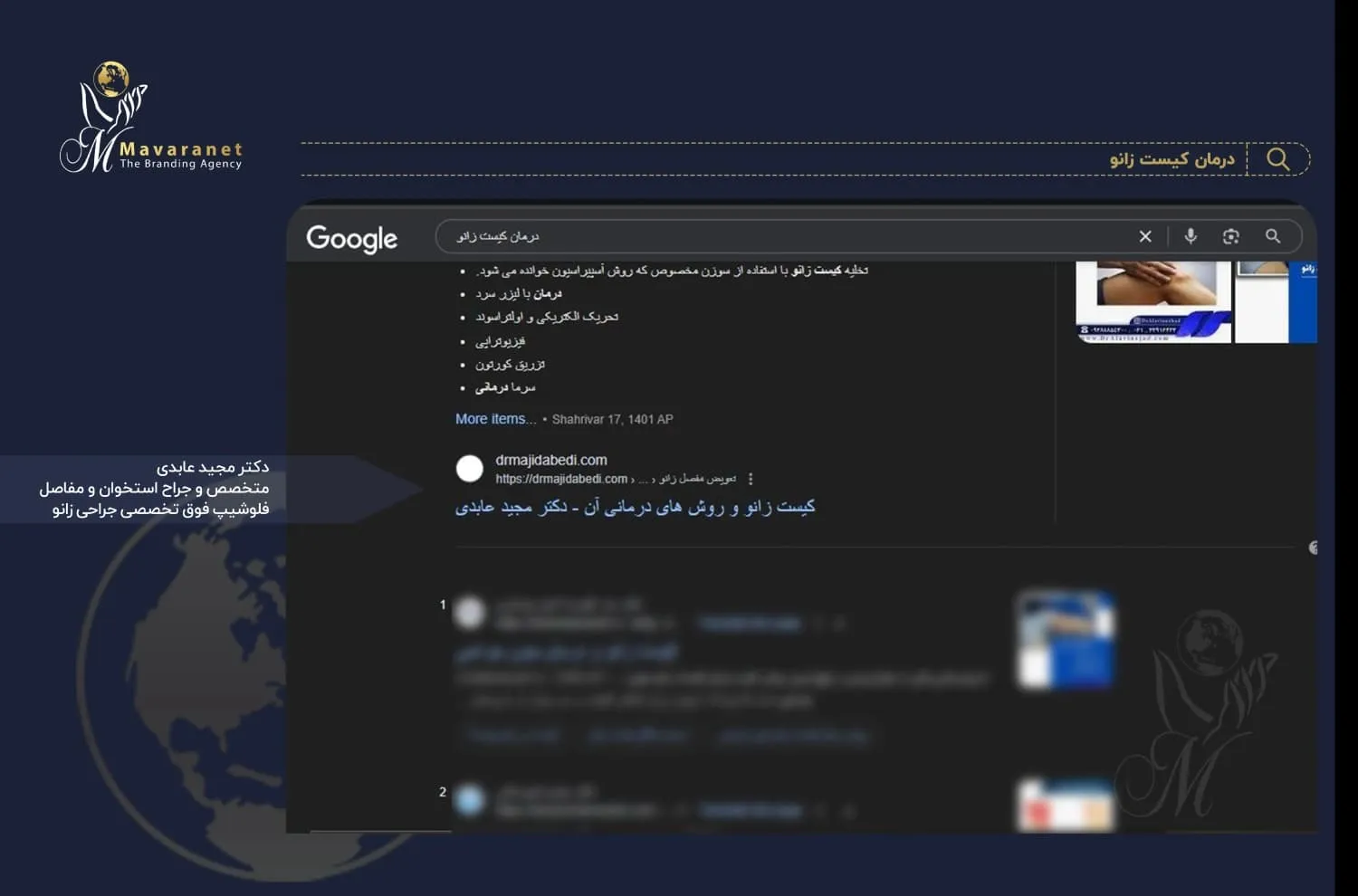
Task: Click the Google logo
Action: click(351, 238)
